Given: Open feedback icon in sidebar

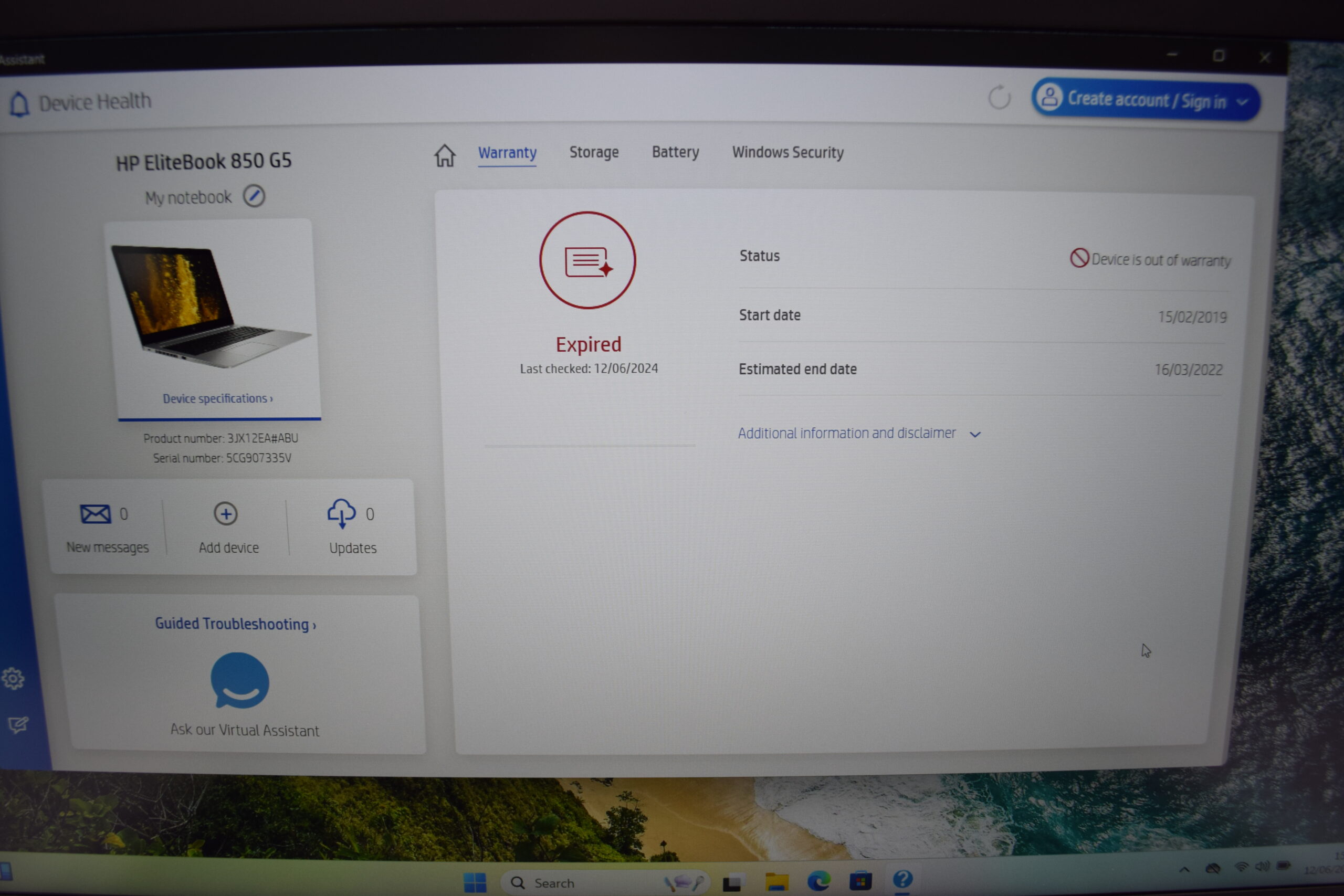Looking at the screenshot, I should point(18,725).
